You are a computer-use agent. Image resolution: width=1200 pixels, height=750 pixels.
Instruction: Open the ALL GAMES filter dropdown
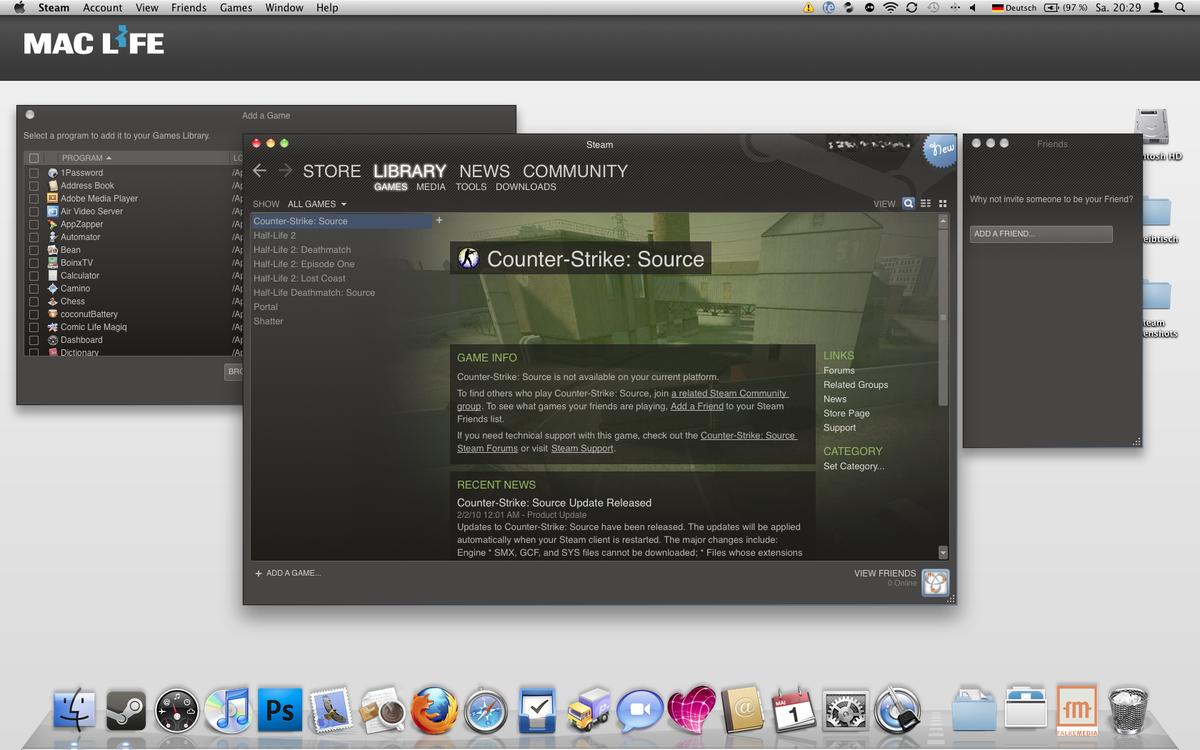(317, 204)
